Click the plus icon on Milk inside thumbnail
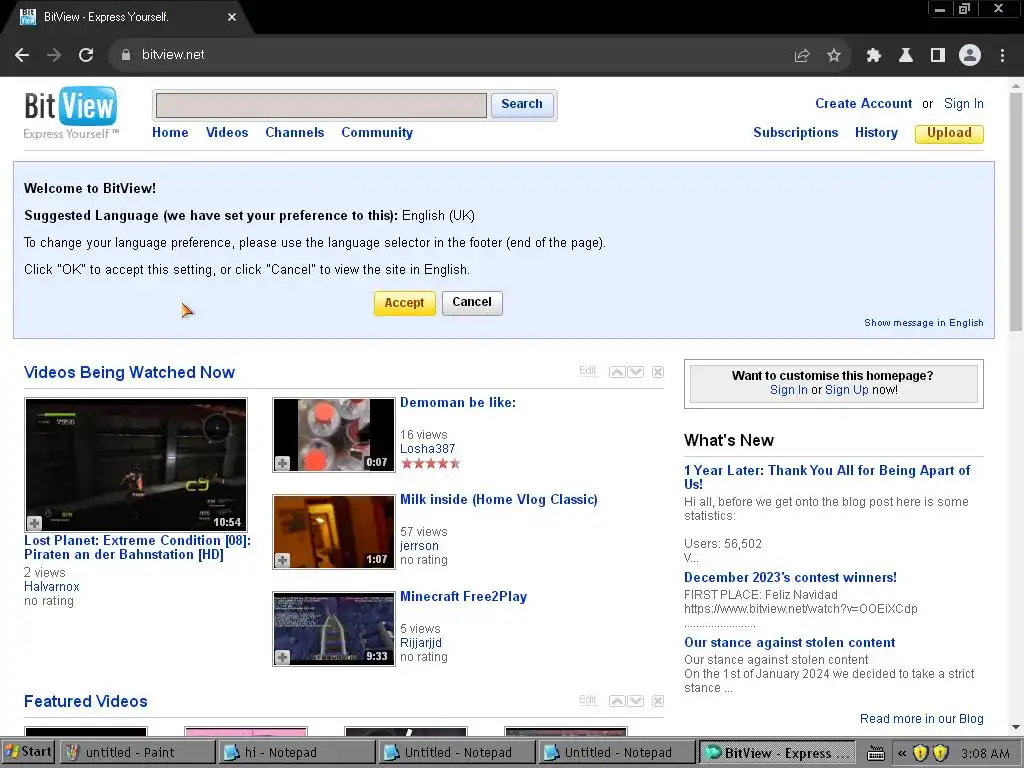The width and height of the screenshot is (1024, 768). [x=282, y=560]
